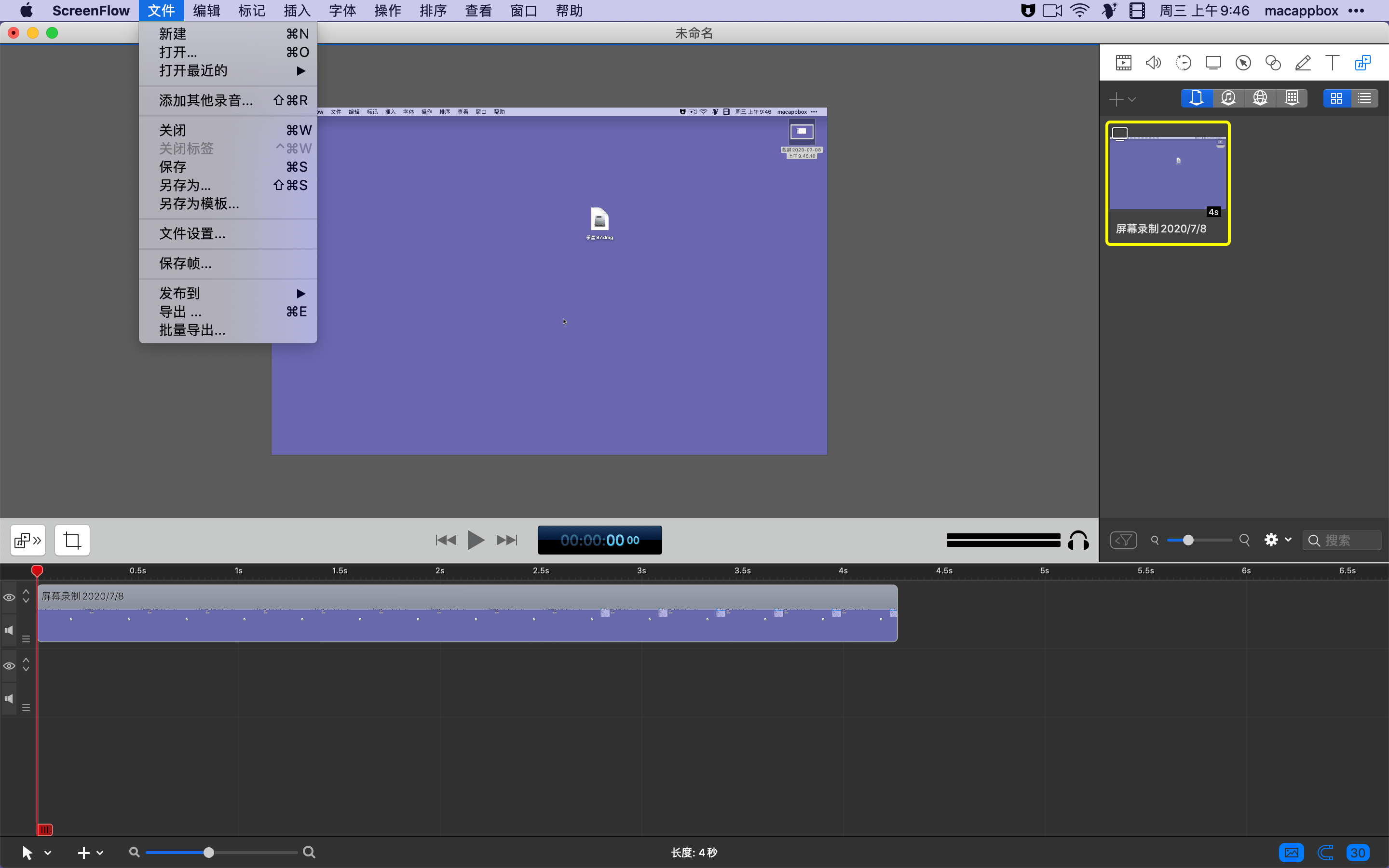
Task: Open the Annotations pencil panel
Action: pos(1302,62)
